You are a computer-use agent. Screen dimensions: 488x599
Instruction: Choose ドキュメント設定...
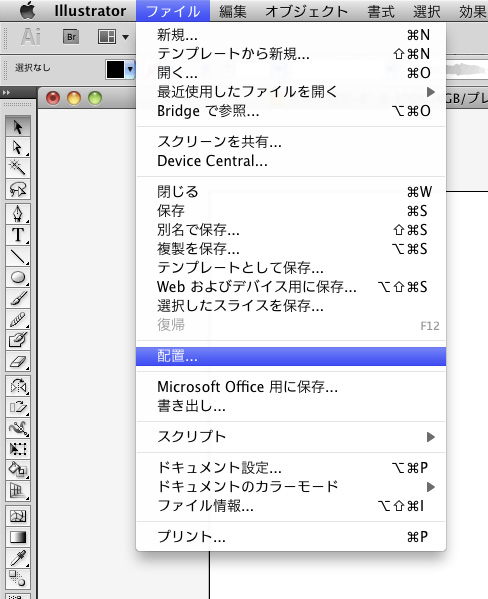point(290,468)
